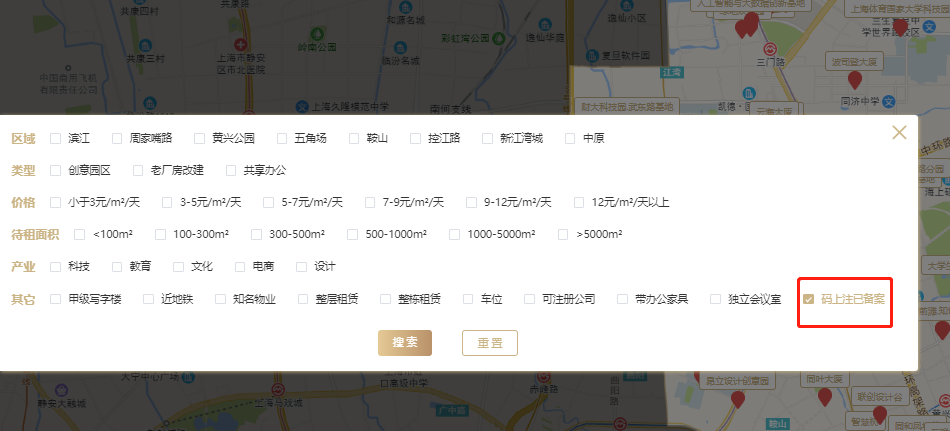The width and height of the screenshot is (950, 431).
Task: Click the 三门路 metro station icon
Action: (x=771, y=48)
